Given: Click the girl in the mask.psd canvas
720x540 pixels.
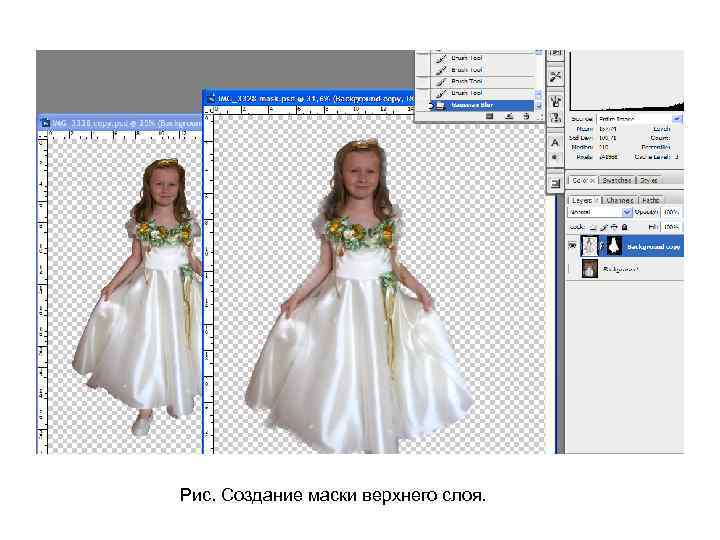Looking at the screenshot, I should tap(361, 296).
